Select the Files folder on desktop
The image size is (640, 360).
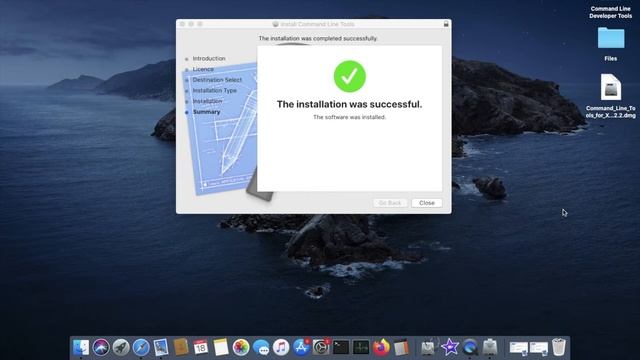coord(611,38)
